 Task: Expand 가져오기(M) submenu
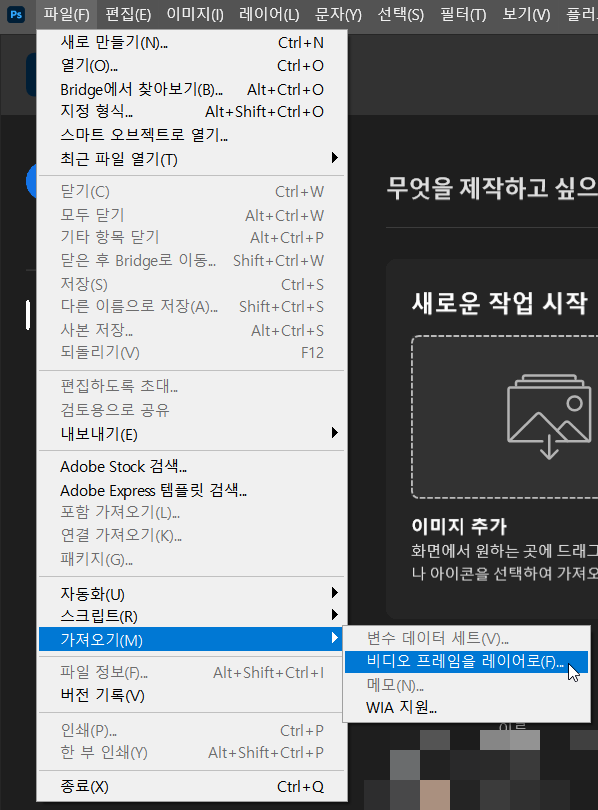click(192, 640)
